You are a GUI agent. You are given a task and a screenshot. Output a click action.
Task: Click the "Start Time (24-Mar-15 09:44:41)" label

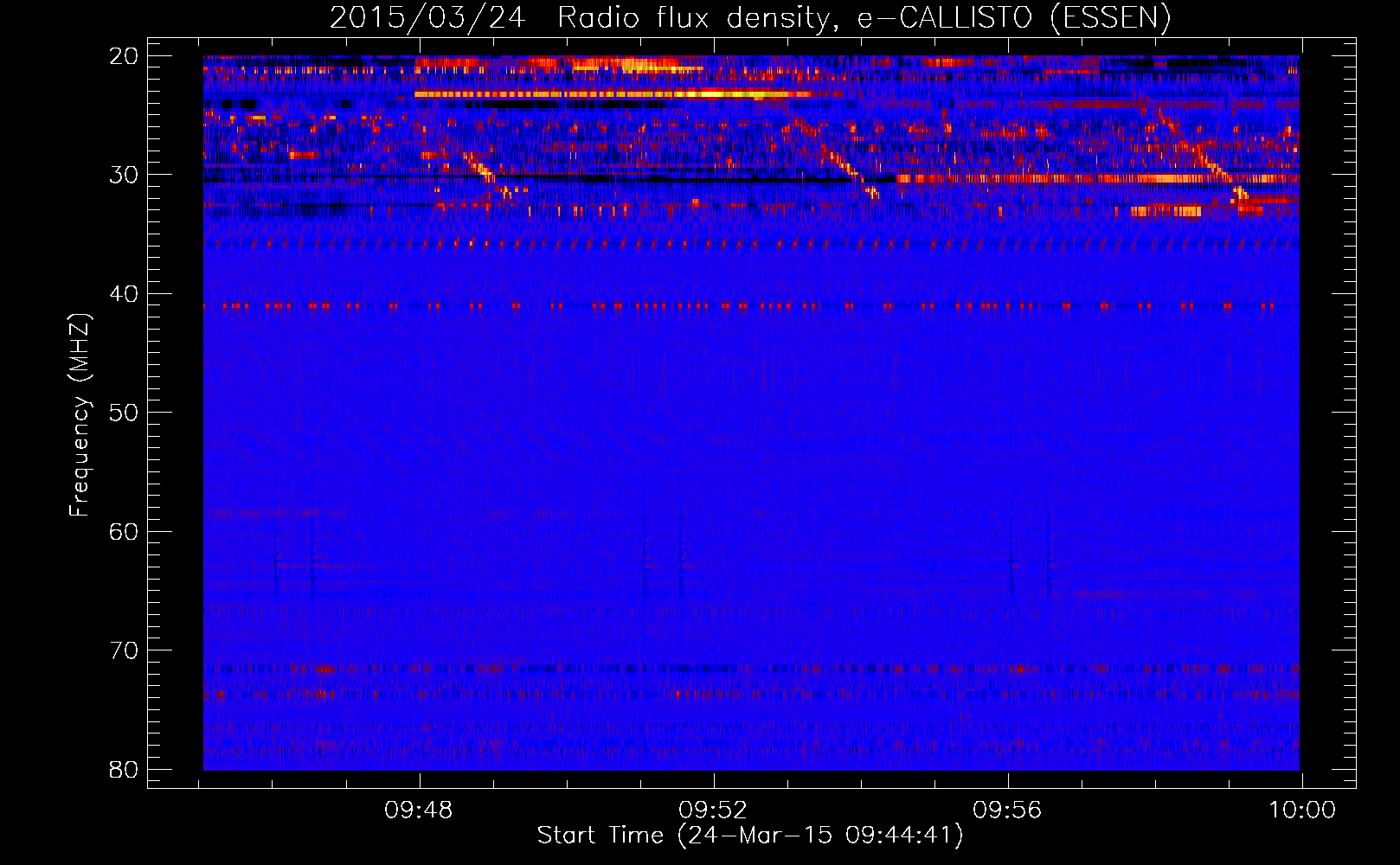[750, 836]
